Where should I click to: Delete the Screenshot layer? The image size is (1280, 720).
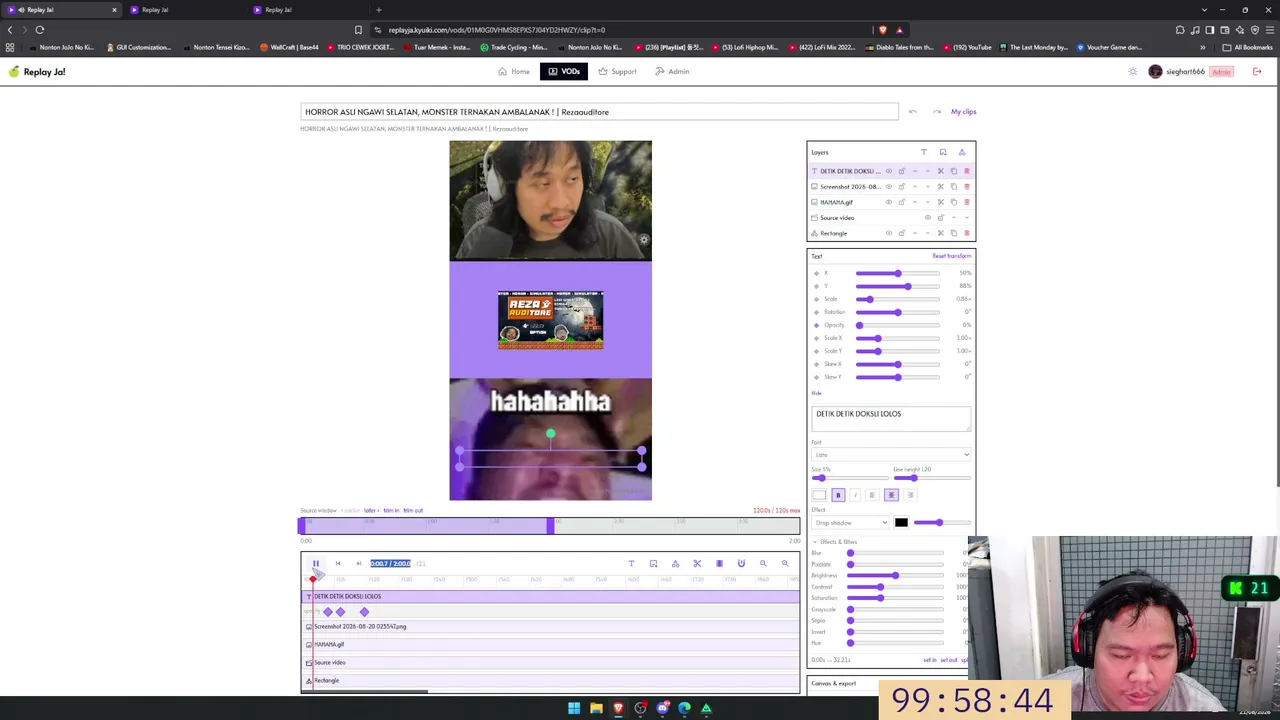click(966, 187)
